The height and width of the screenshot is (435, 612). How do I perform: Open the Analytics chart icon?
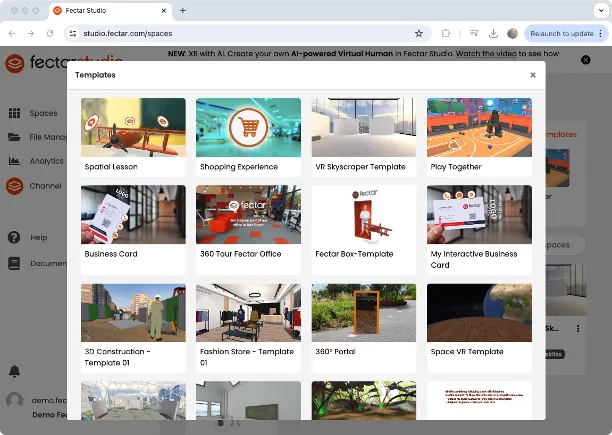[14, 161]
